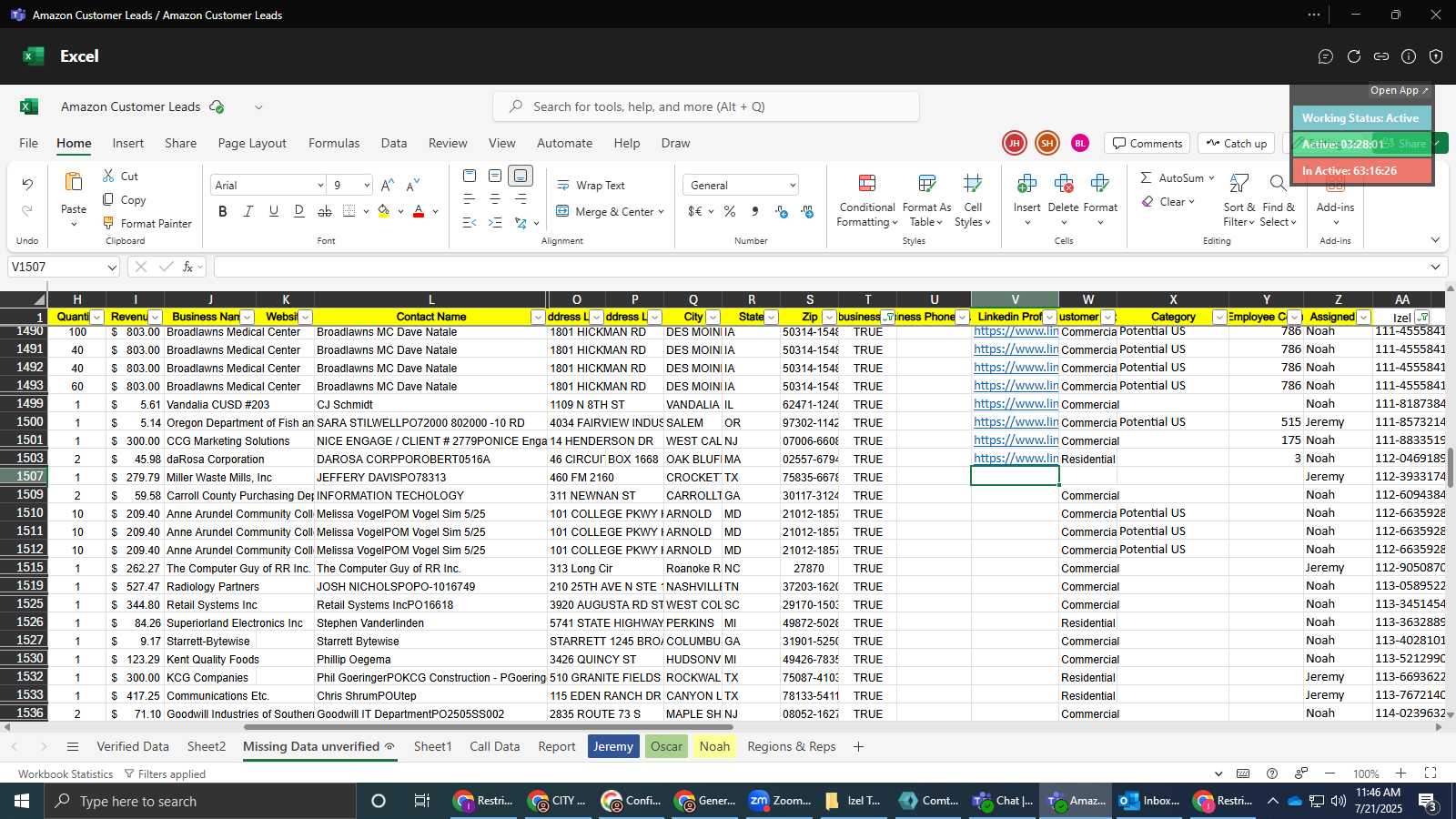Open the Comments pane
1456x819 pixels.
[x=1148, y=143]
